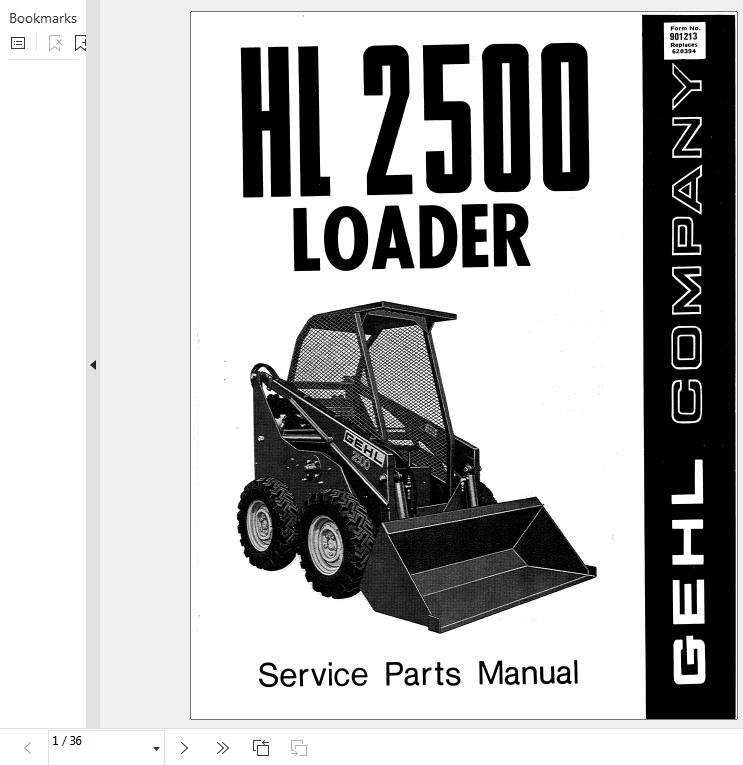Image resolution: width=743 pixels, height=765 pixels.
Task: Collapse the Bookmarks panel with arrow
Action: (93, 365)
